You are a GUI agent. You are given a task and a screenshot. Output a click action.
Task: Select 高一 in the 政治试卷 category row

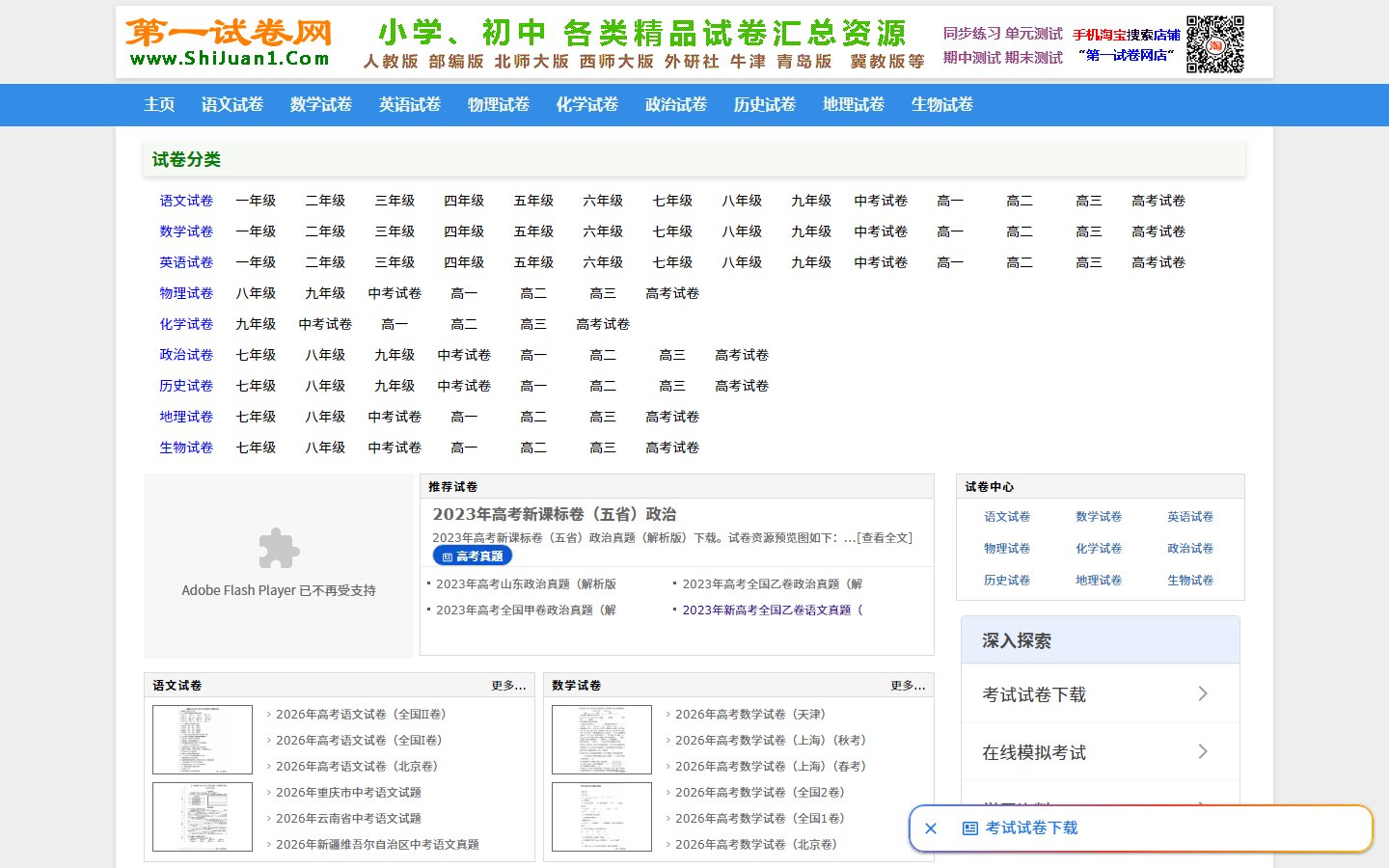[533, 355]
